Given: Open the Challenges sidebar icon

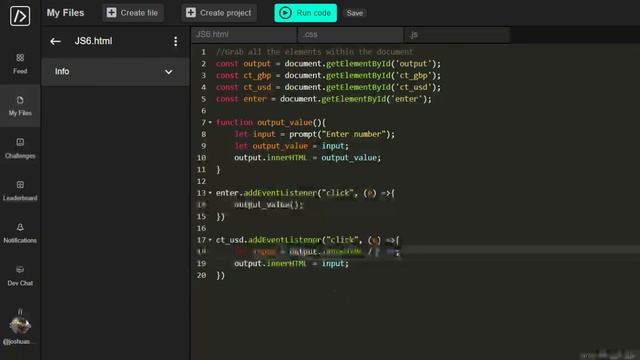Looking at the screenshot, I should click(x=20, y=142).
